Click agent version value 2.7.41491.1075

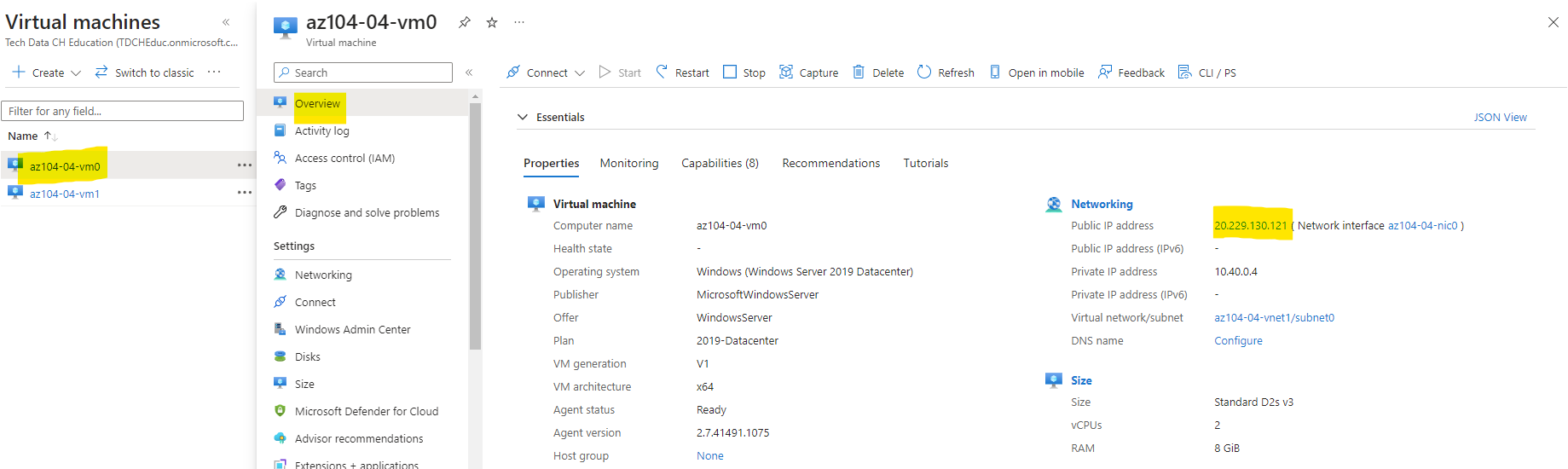(x=732, y=432)
